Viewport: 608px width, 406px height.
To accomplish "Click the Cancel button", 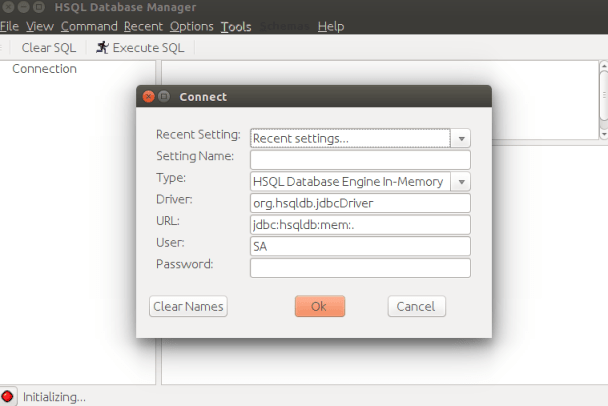I will pos(415,306).
